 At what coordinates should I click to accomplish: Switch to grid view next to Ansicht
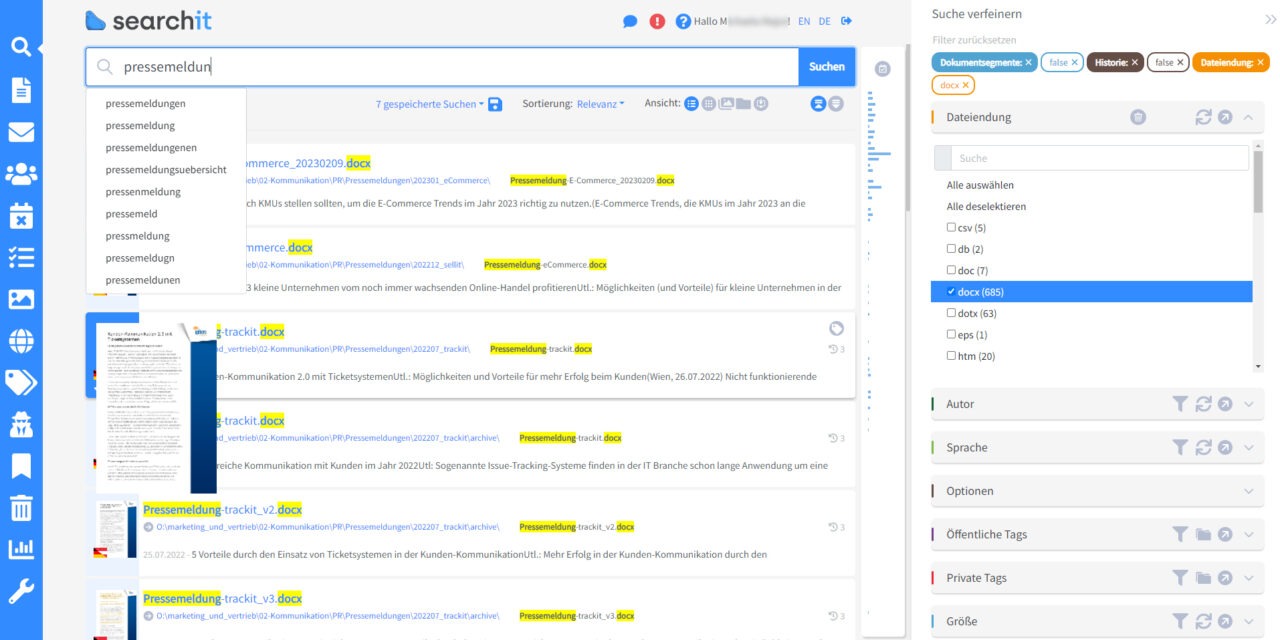click(x=708, y=102)
